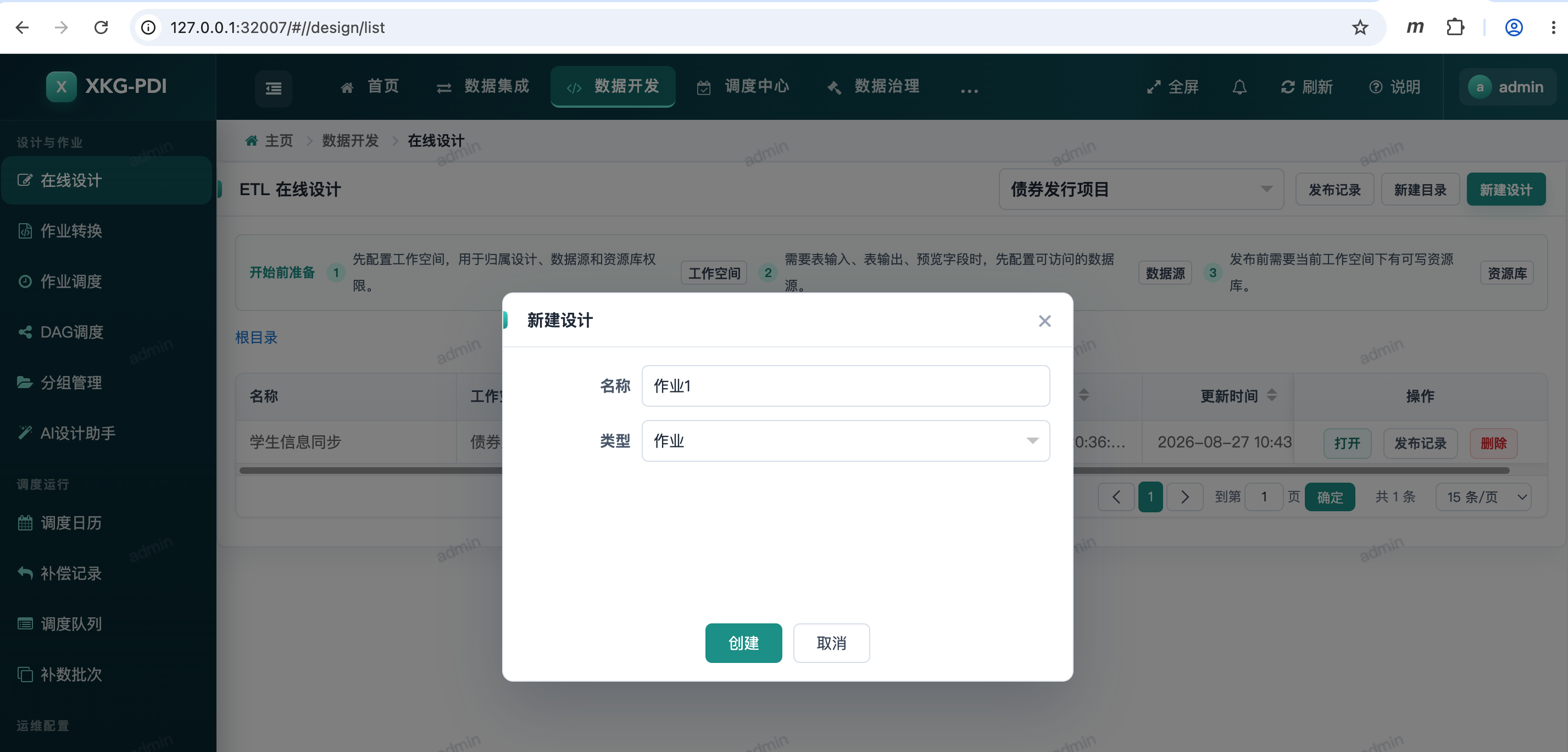Viewport: 1568px width, 752px height.
Task: Open the 首页 home tab
Action: [x=370, y=86]
